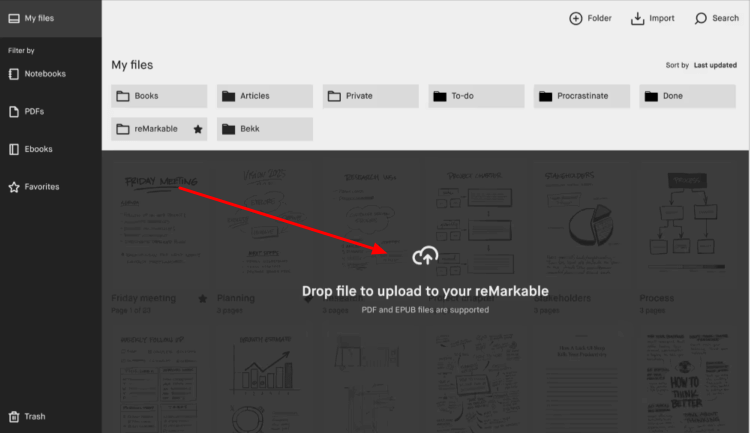Click the Articles folder icon
The image size is (750, 433).
point(229,96)
